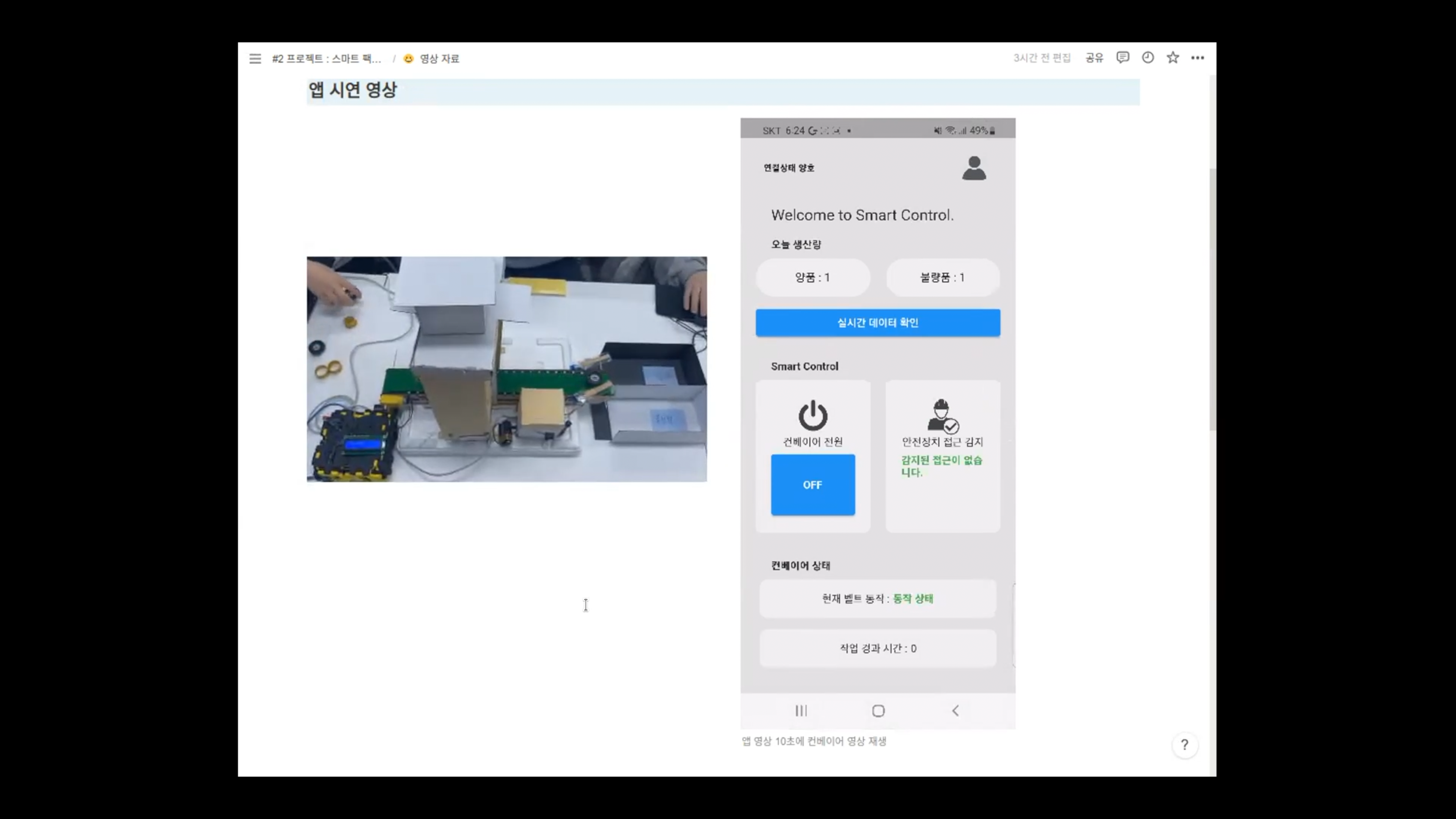Toggle conveyor power OFF button

click(x=812, y=485)
